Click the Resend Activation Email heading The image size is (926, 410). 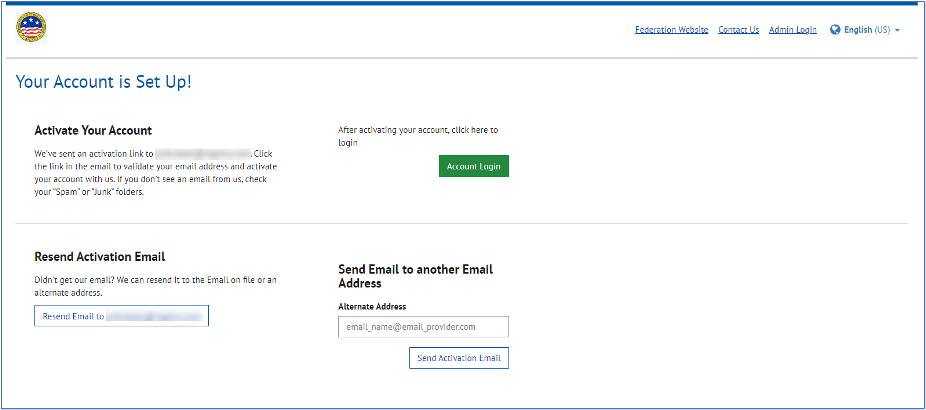[99, 257]
